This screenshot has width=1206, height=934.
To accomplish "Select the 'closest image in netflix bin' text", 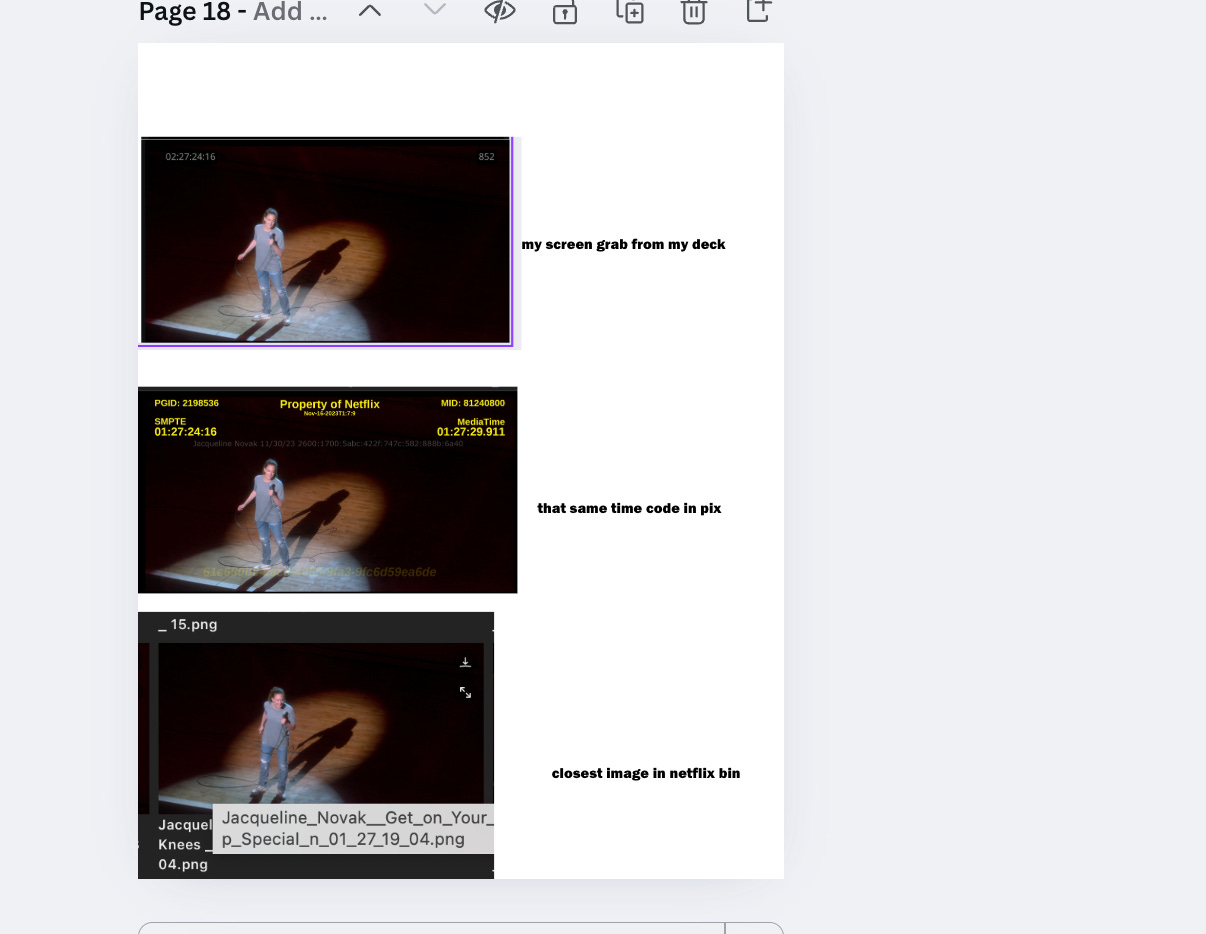I will click(646, 773).
